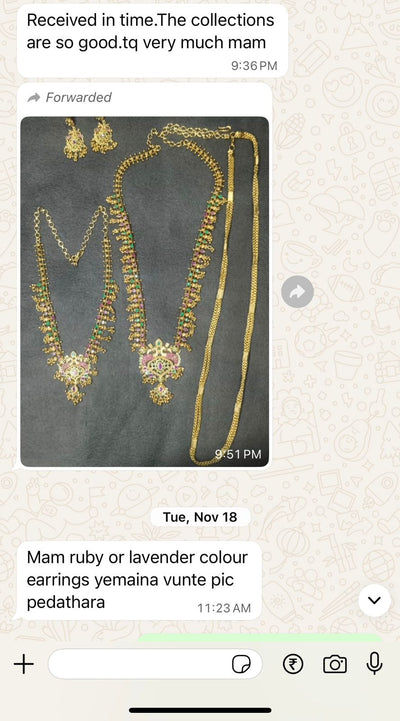The image size is (400, 721).
Task: Tap the 11:23 AM message timestamp
Action: (x=224, y=608)
